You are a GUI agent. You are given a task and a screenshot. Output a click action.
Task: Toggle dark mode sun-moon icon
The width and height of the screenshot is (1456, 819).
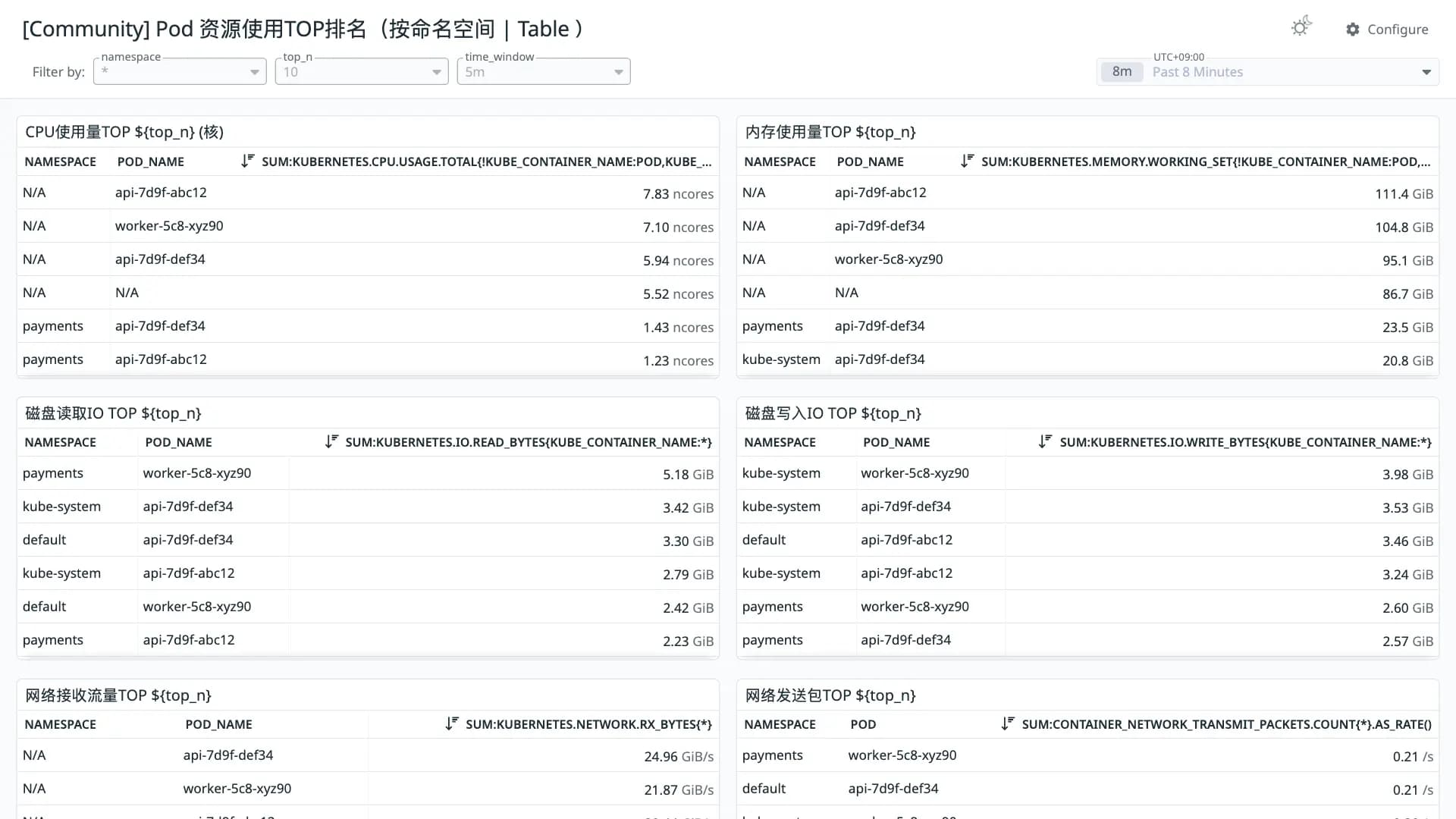(x=1301, y=27)
